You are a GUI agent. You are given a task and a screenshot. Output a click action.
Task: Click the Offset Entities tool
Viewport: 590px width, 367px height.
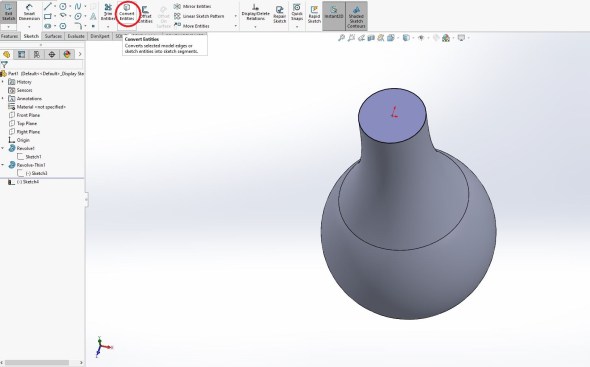(145, 15)
